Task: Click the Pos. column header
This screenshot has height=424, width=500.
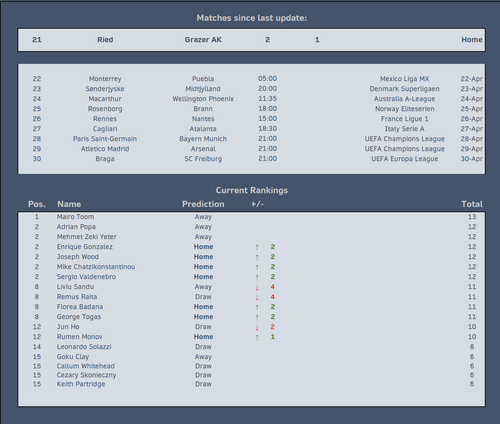Action: (x=37, y=204)
